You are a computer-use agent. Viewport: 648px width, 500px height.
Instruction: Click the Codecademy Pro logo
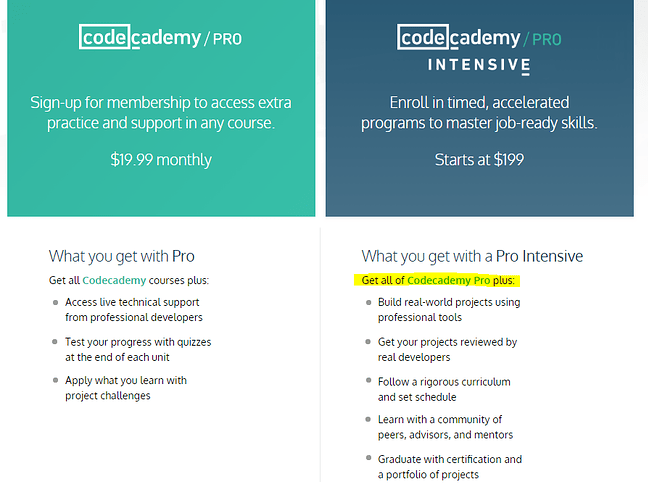click(x=160, y=37)
